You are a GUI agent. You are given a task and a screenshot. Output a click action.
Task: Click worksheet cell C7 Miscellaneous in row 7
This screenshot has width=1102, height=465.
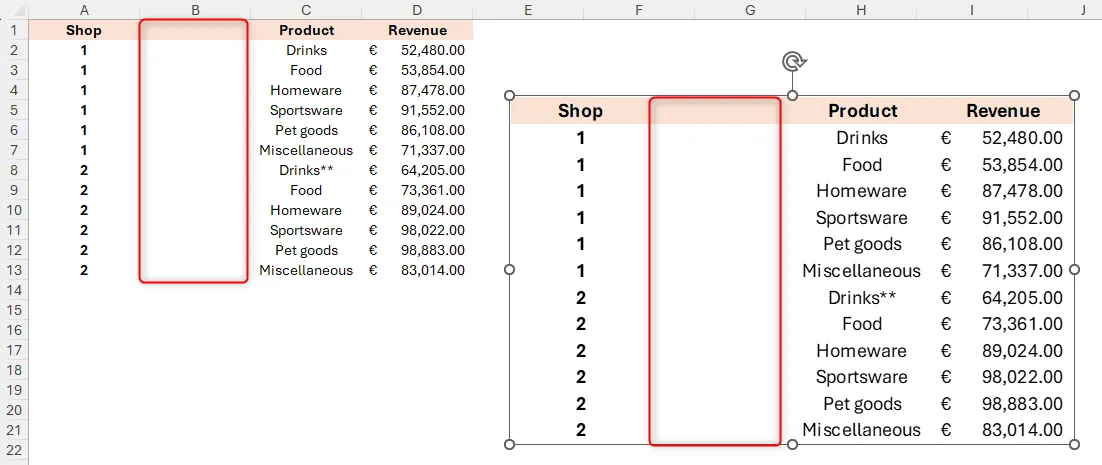click(306, 150)
